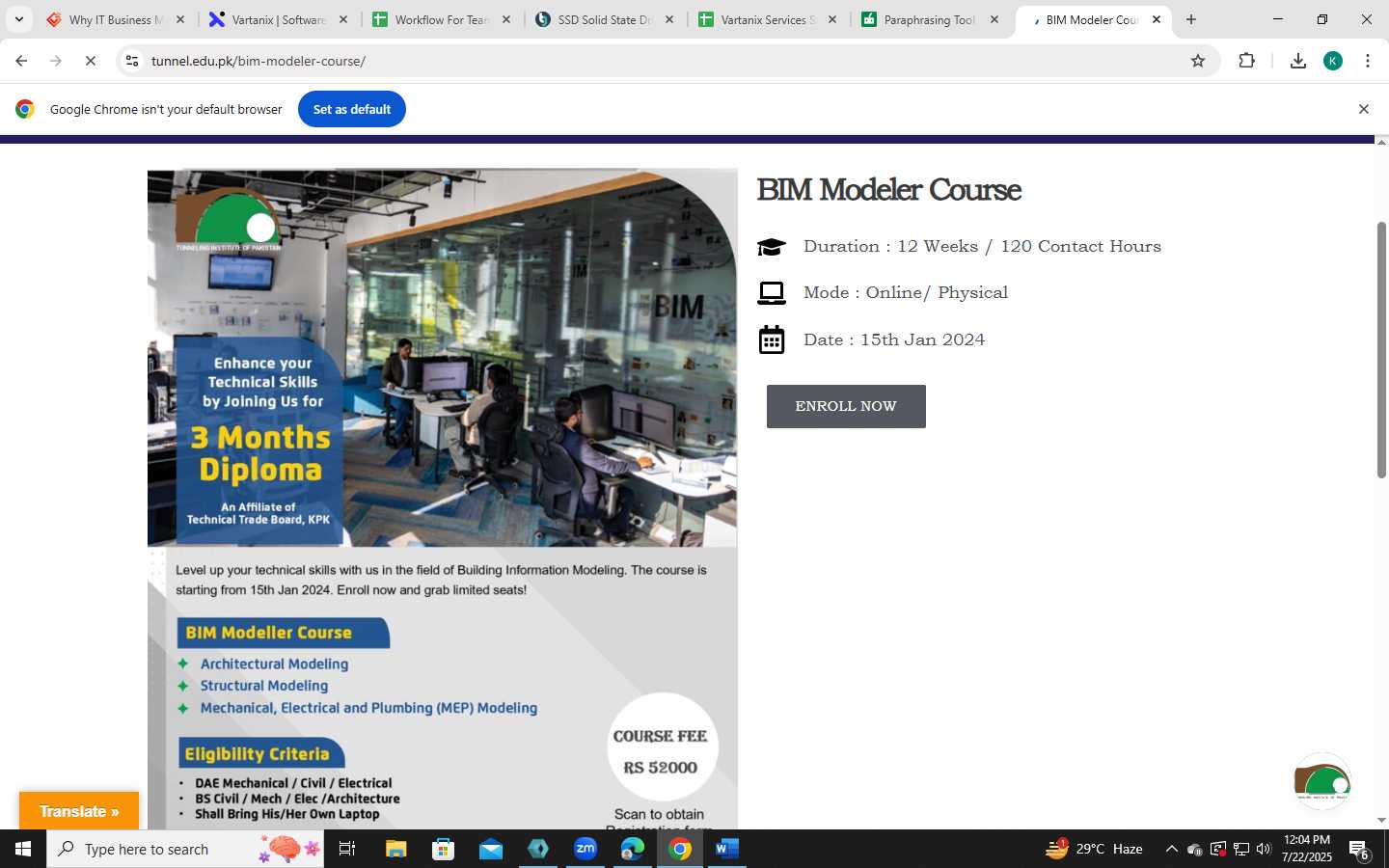Dismiss the default browser notification bar
The height and width of the screenshot is (868, 1389).
[x=1363, y=109]
